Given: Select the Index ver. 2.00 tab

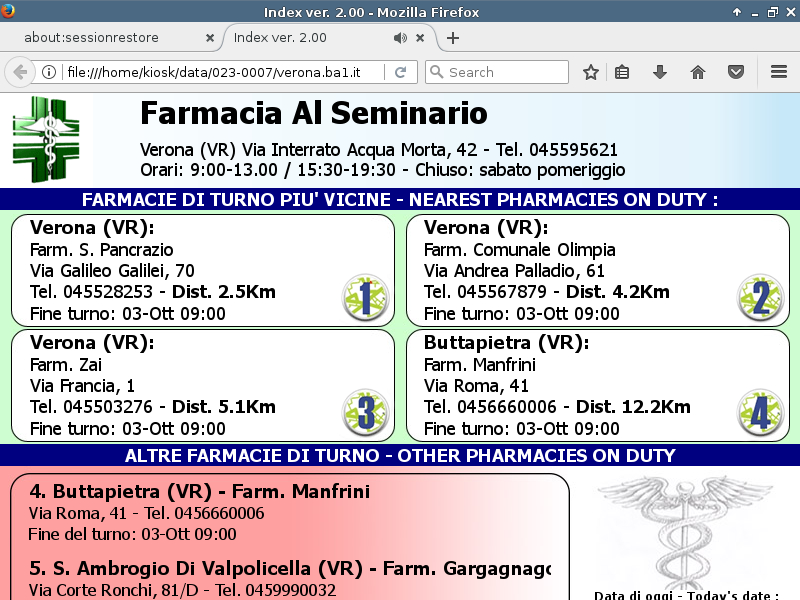Looking at the screenshot, I should point(300,38).
